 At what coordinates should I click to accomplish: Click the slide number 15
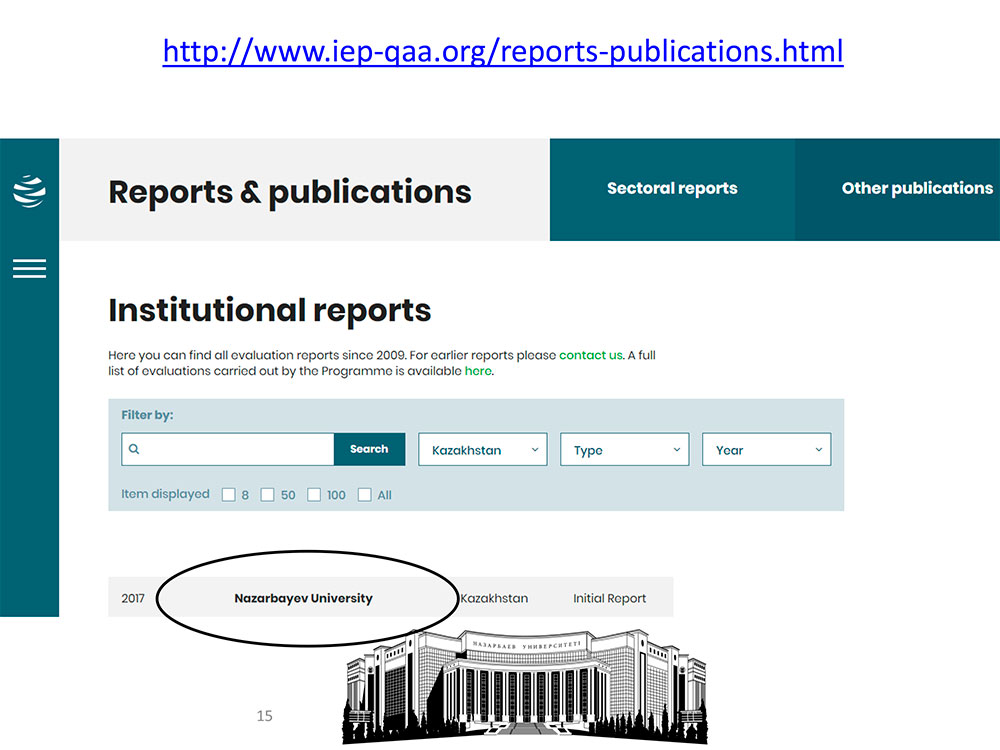[x=265, y=716]
